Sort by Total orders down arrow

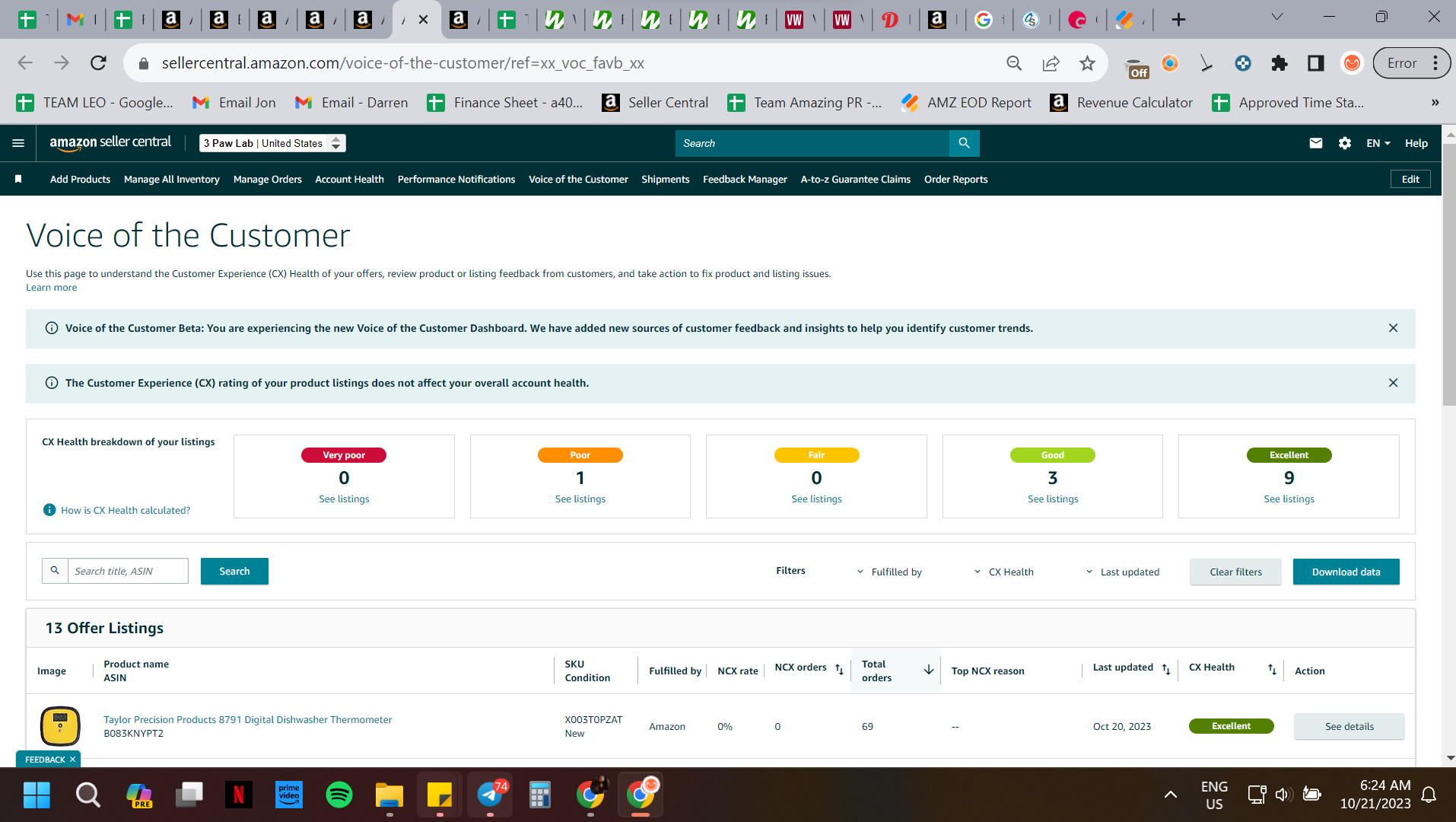pyautogui.click(x=929, y=670)
